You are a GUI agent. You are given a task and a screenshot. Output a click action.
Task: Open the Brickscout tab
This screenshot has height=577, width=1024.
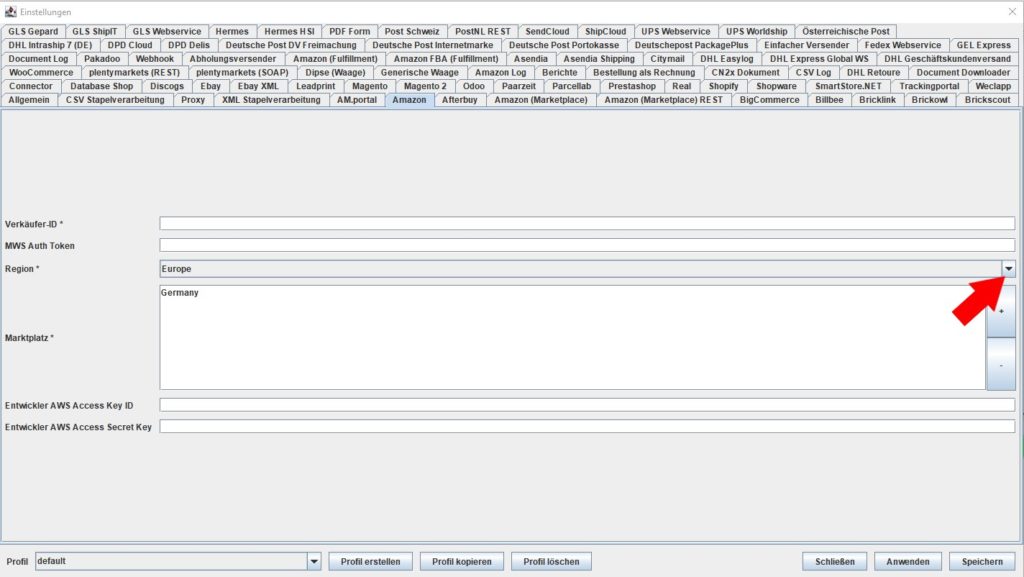click(987, 100)
